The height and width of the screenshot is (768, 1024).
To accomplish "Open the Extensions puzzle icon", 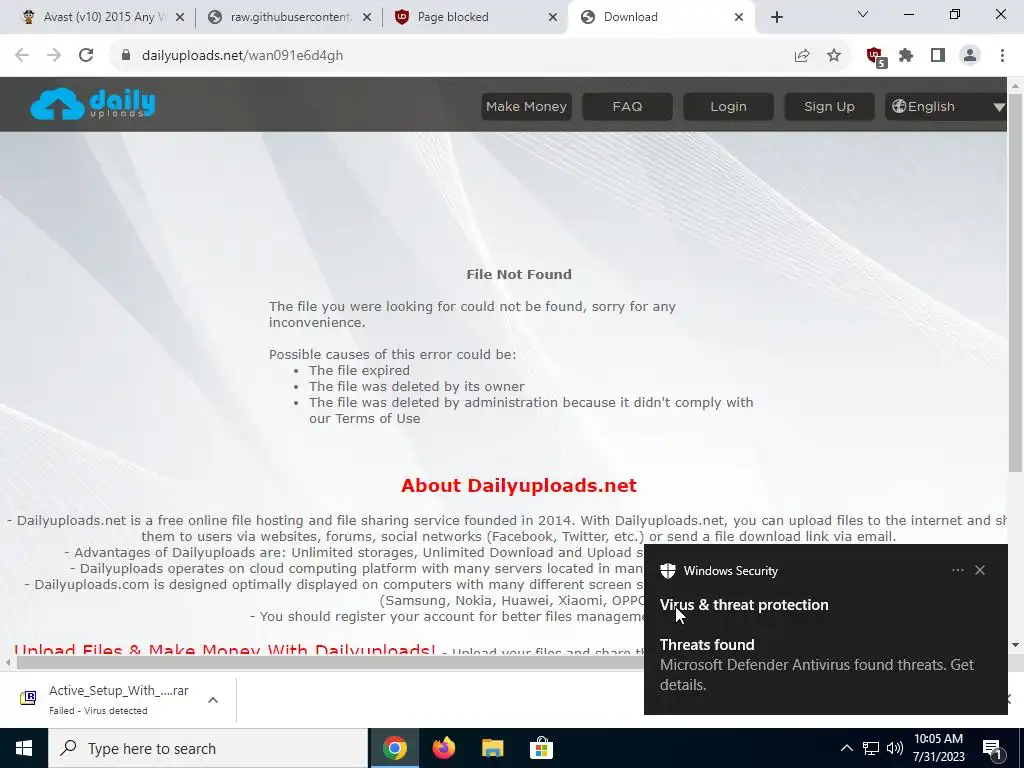I will tap(906, 56).
